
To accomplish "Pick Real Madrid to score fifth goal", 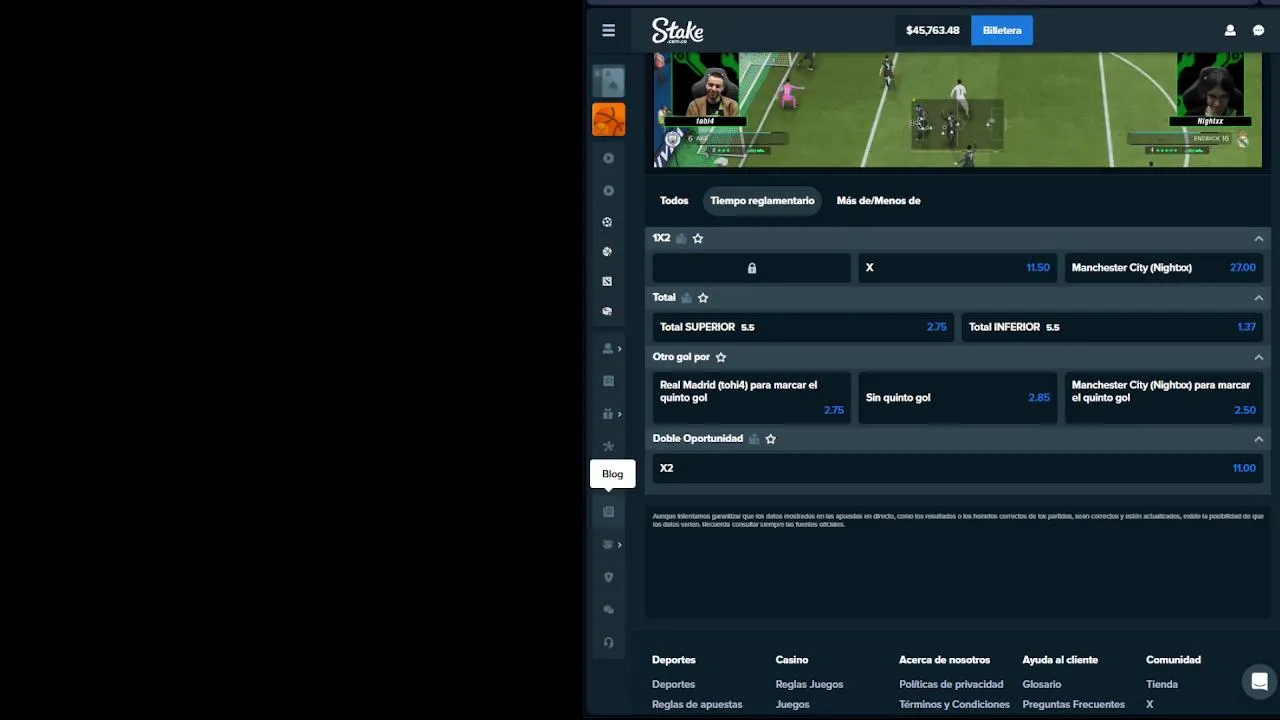I will tap(751, 397).
